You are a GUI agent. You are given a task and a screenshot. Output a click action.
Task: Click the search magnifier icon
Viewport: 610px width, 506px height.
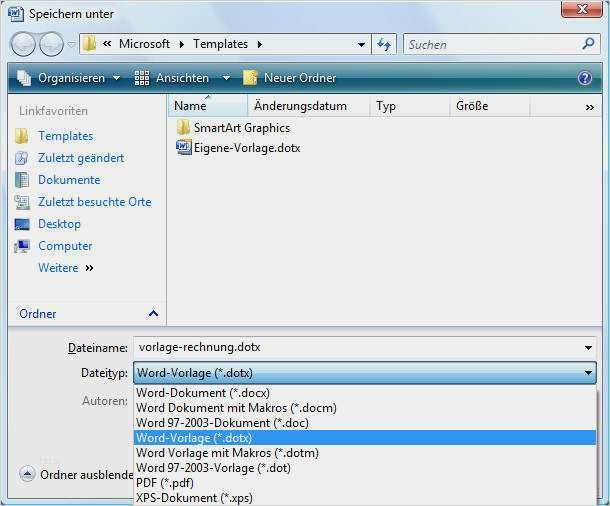tap(588, 44)
